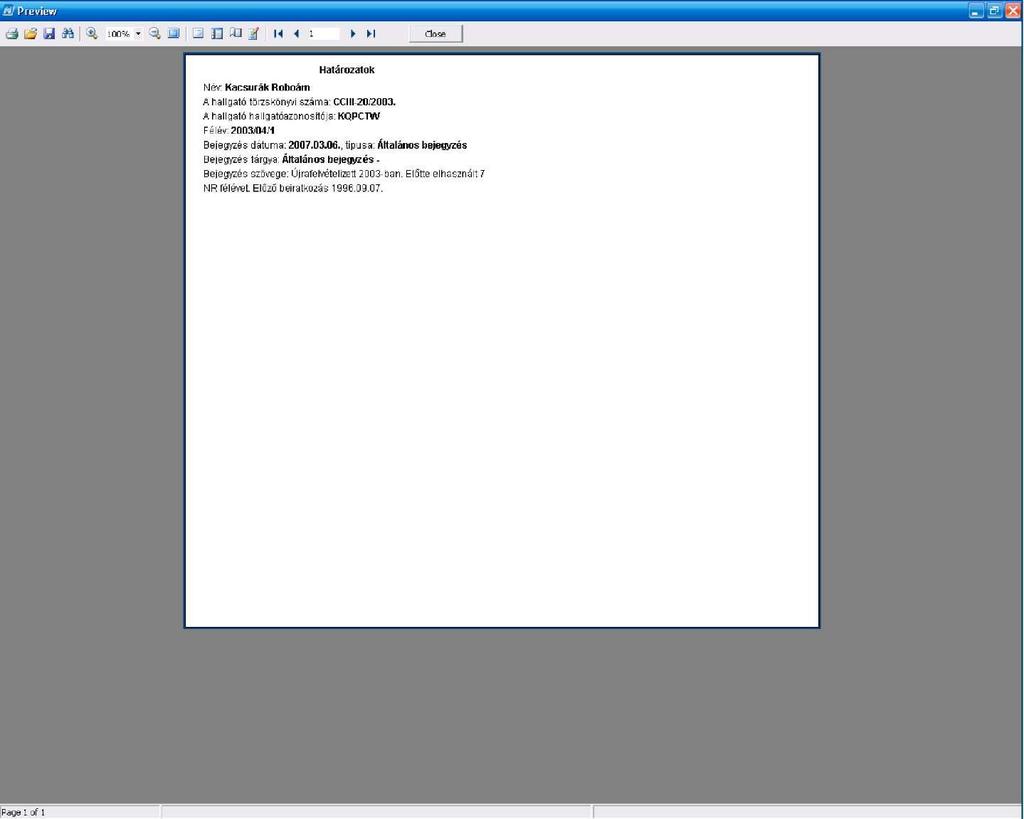Screen dimensions: 1024x819
Task: Go to next page arrow
Action: 353,34
